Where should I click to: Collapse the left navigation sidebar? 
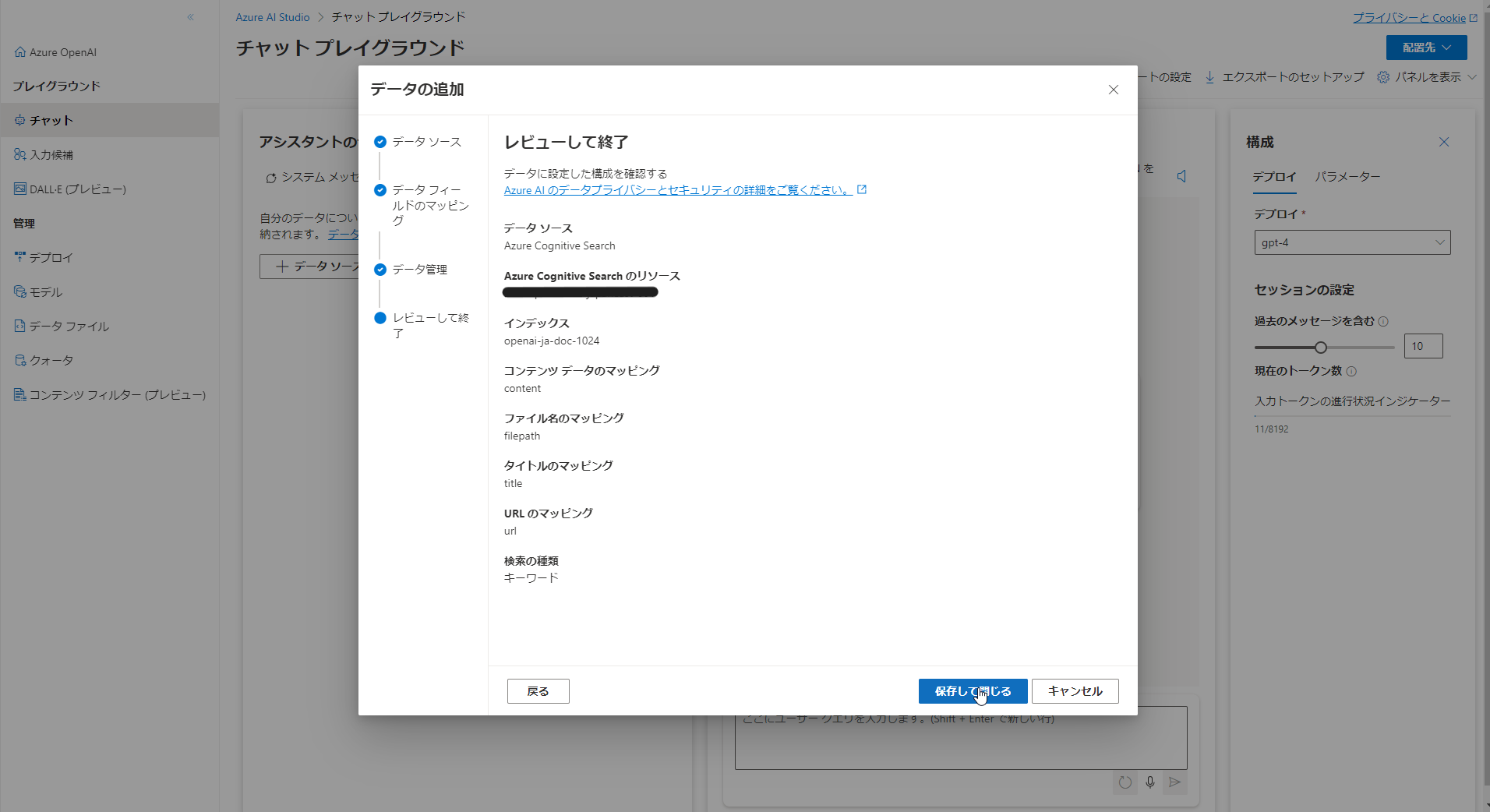pos(190,17)
